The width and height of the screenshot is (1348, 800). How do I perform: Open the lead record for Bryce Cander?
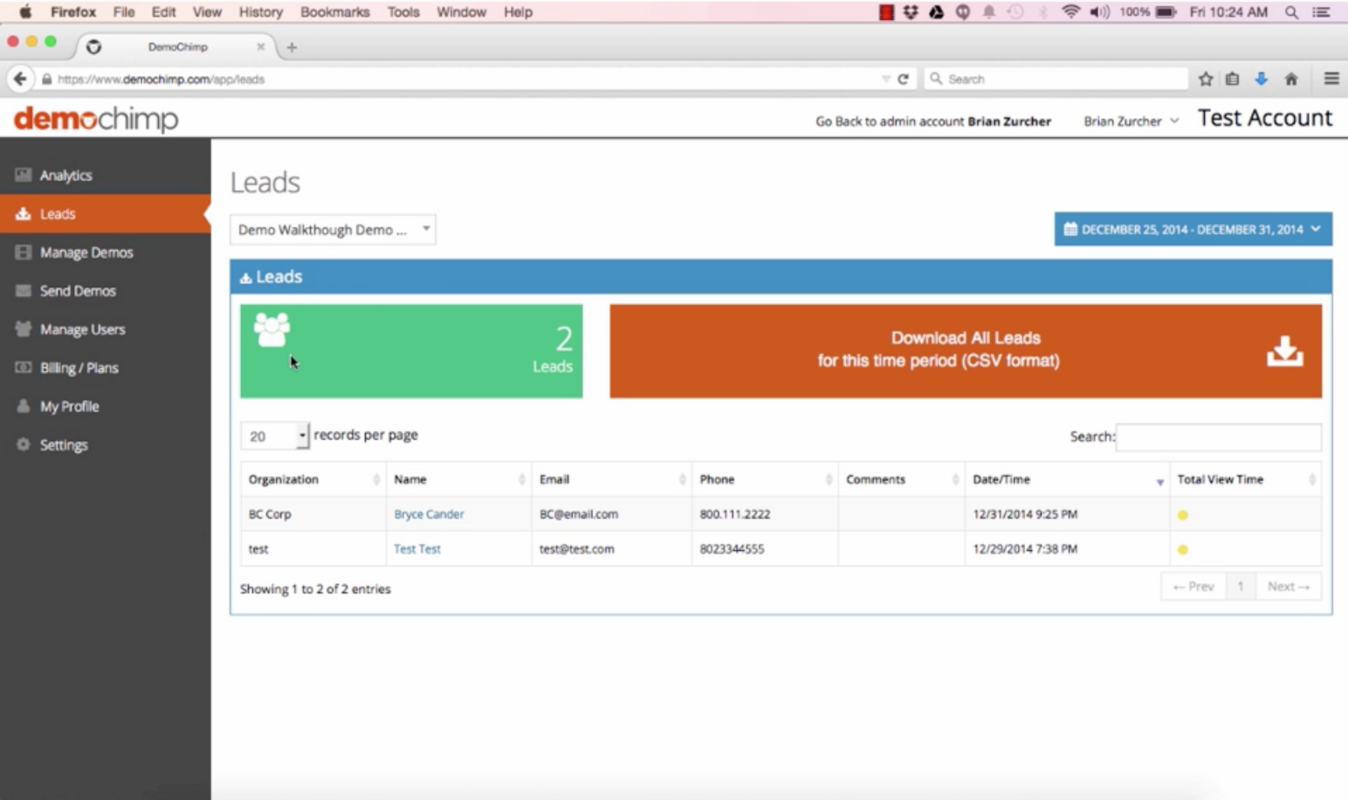[428, 514]
